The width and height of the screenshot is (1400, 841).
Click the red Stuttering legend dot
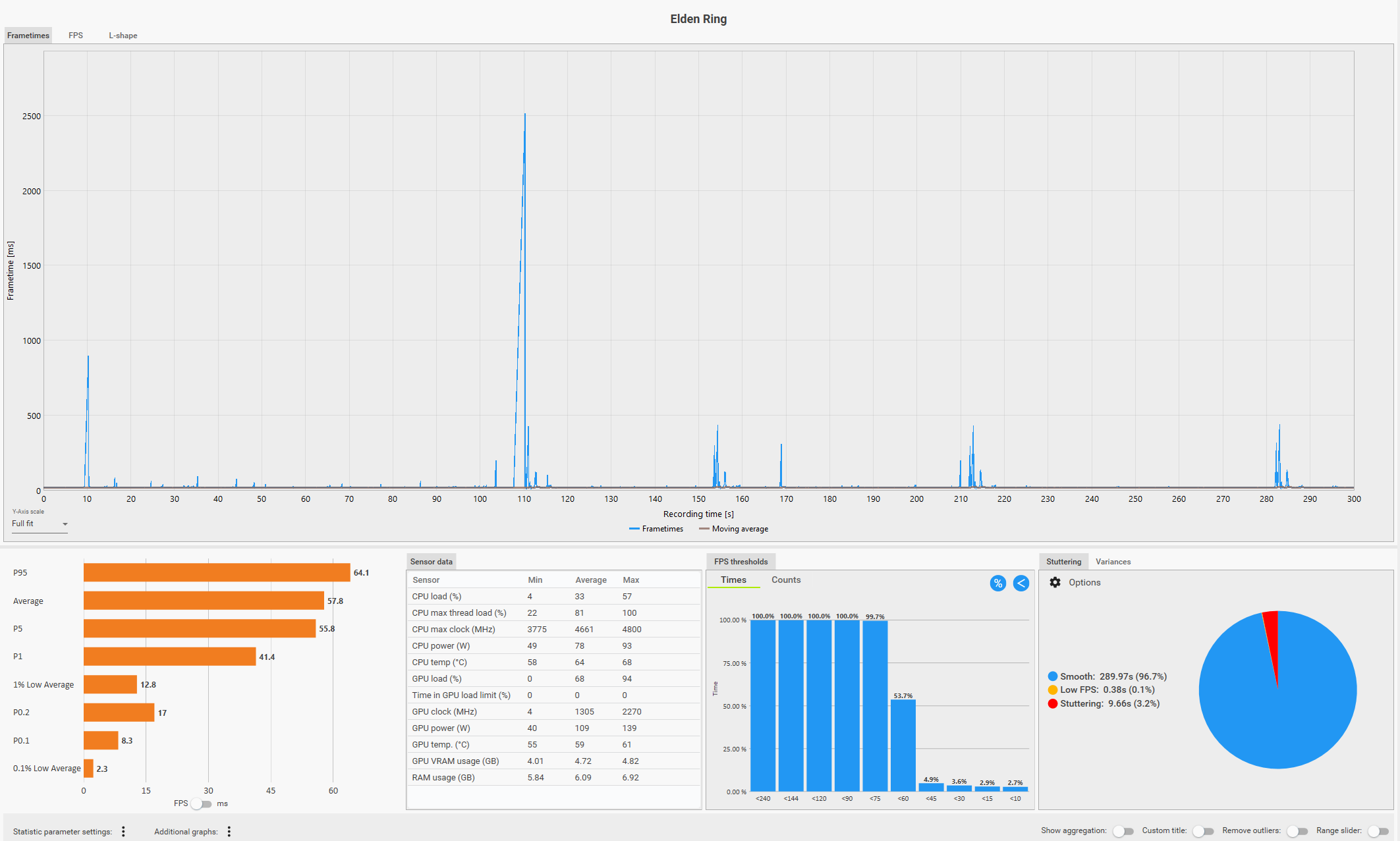click(x=1053, y=703)
